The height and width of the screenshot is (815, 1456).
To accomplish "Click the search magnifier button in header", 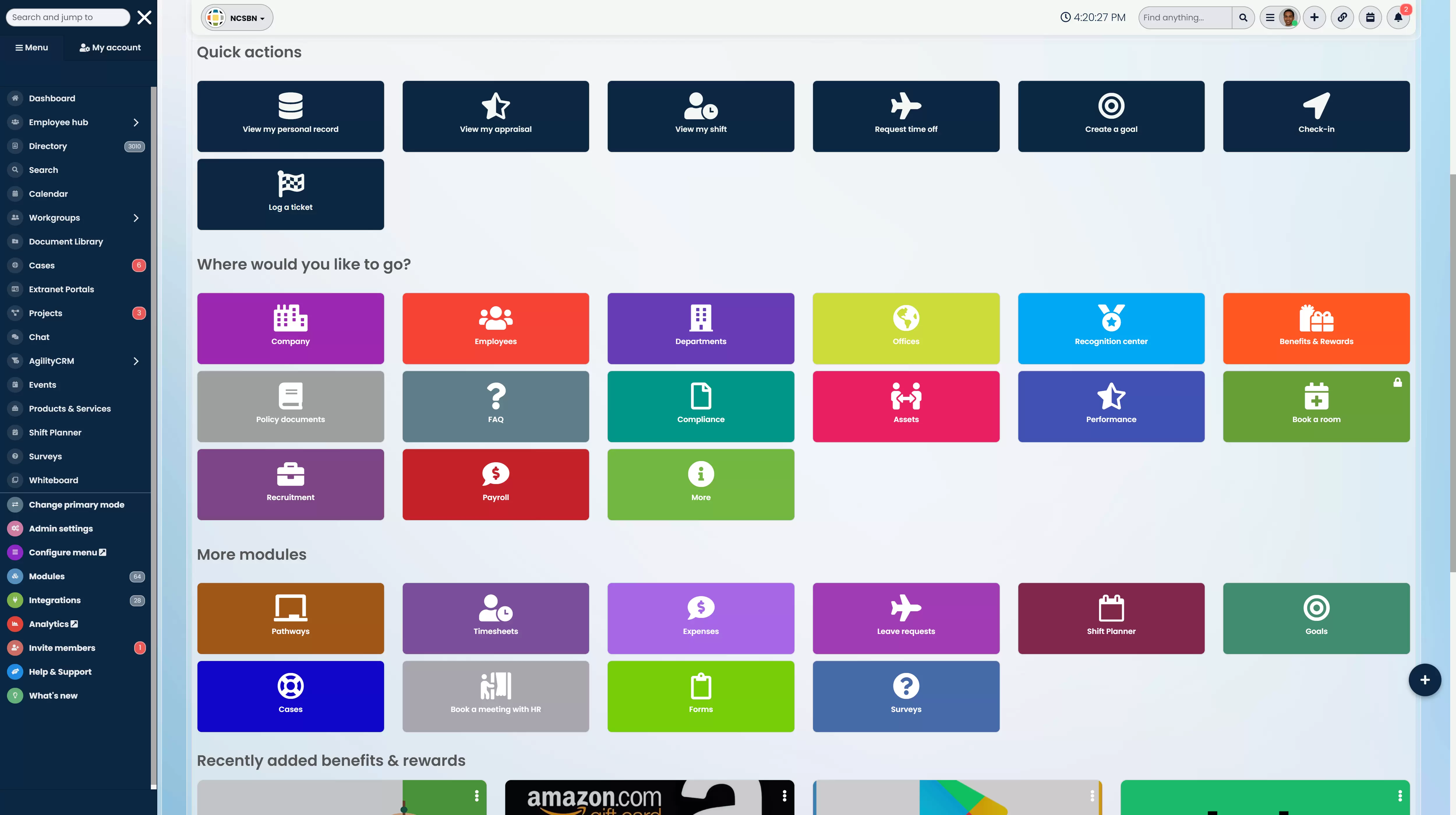I will (x=1243, y=17).
